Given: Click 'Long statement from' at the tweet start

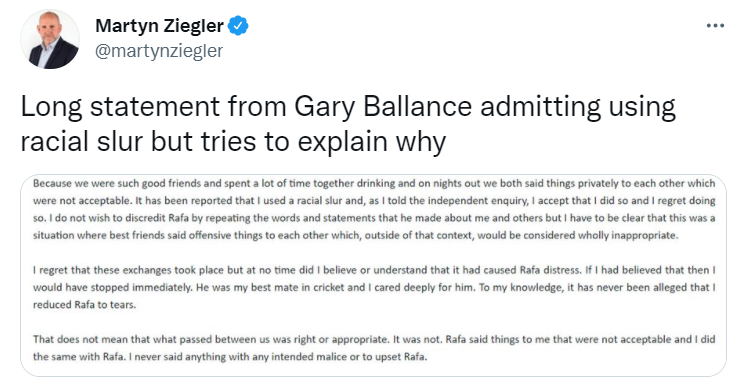Looking at the screenshot, I should pos(154,107).
